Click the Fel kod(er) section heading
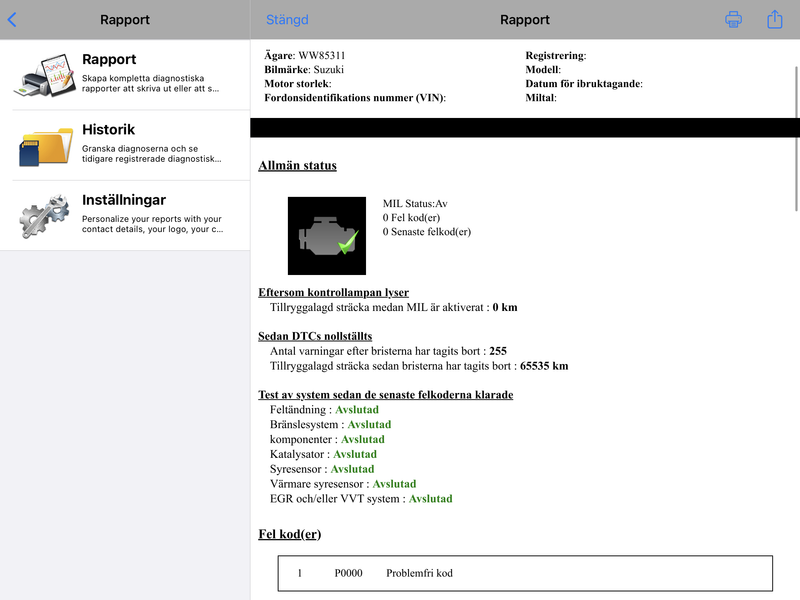 click(x=290, y=534)
